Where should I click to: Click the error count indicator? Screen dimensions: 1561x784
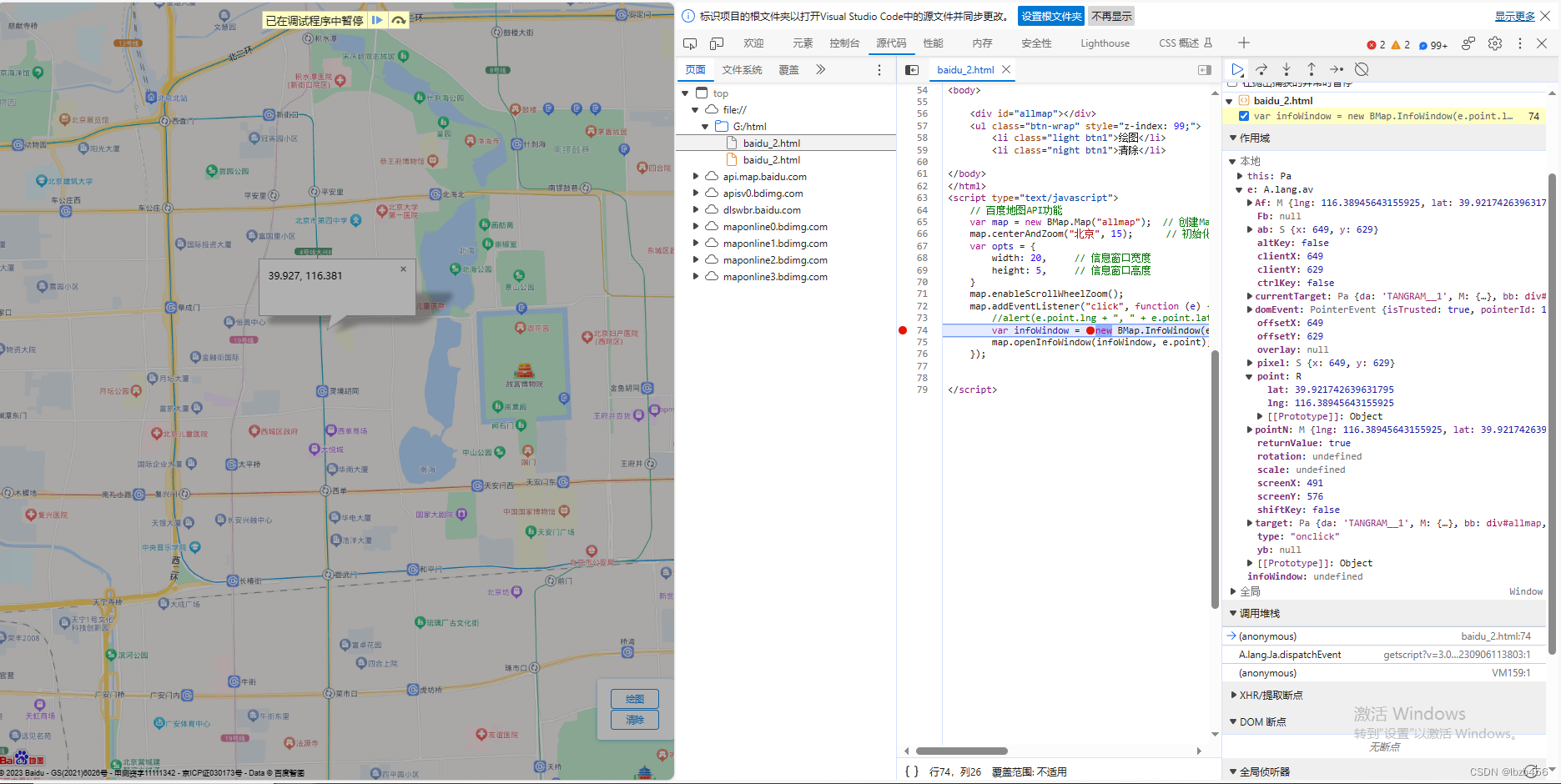pos(1376,44)
